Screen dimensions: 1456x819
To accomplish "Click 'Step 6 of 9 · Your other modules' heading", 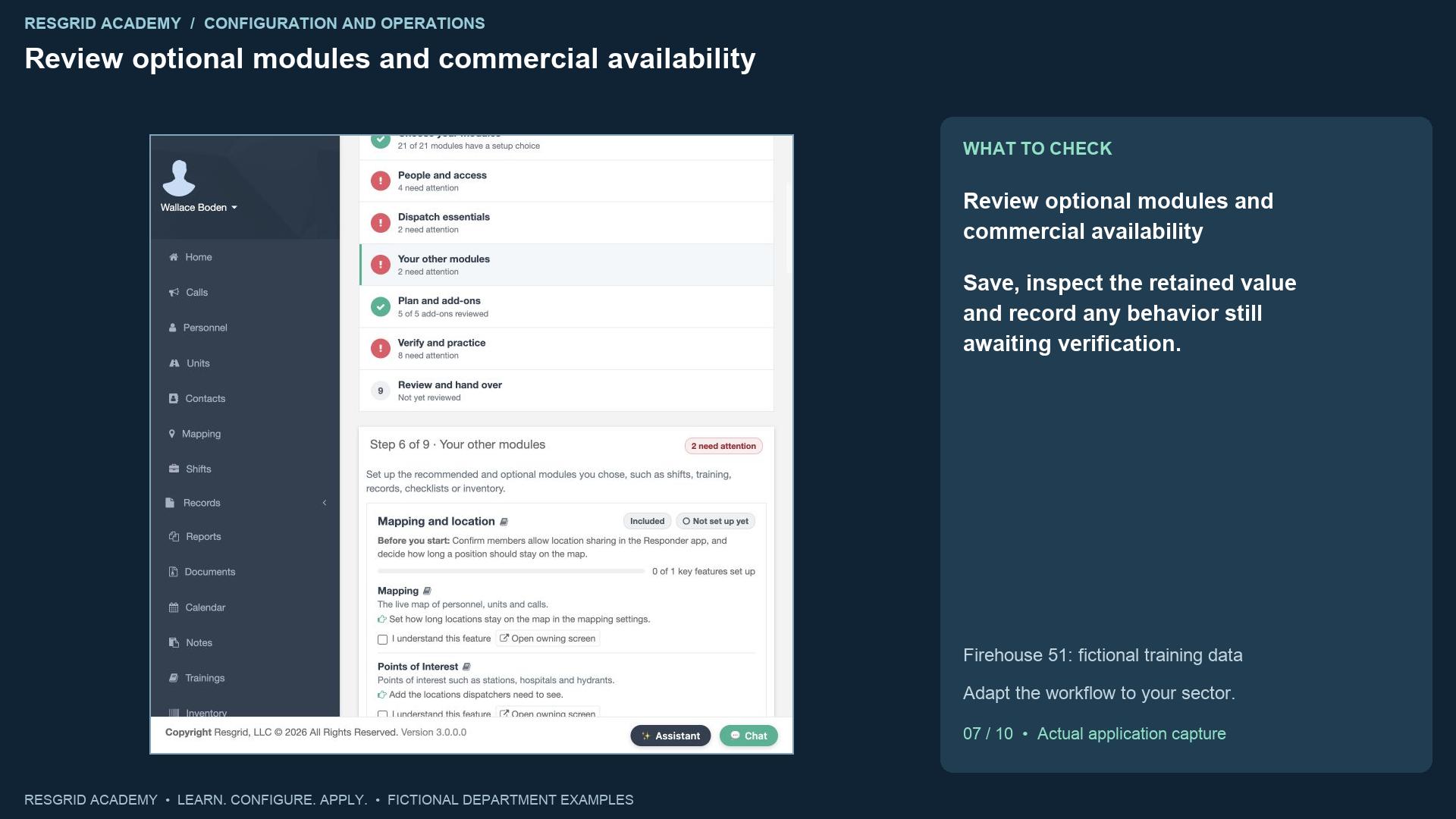I will [457, 444].
